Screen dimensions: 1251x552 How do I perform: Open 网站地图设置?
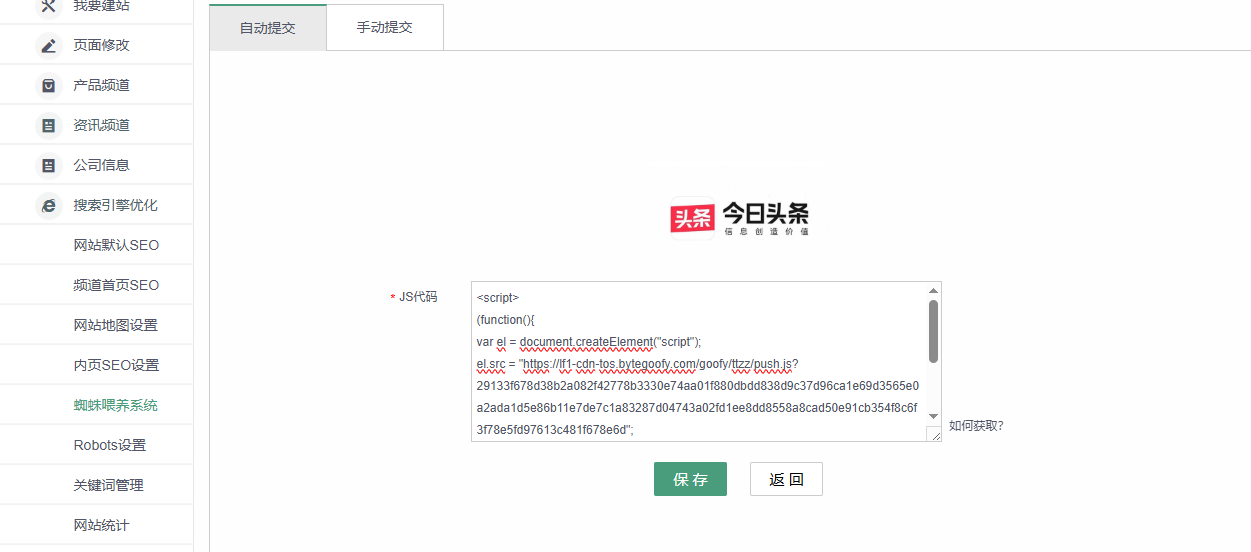[116, 325]
